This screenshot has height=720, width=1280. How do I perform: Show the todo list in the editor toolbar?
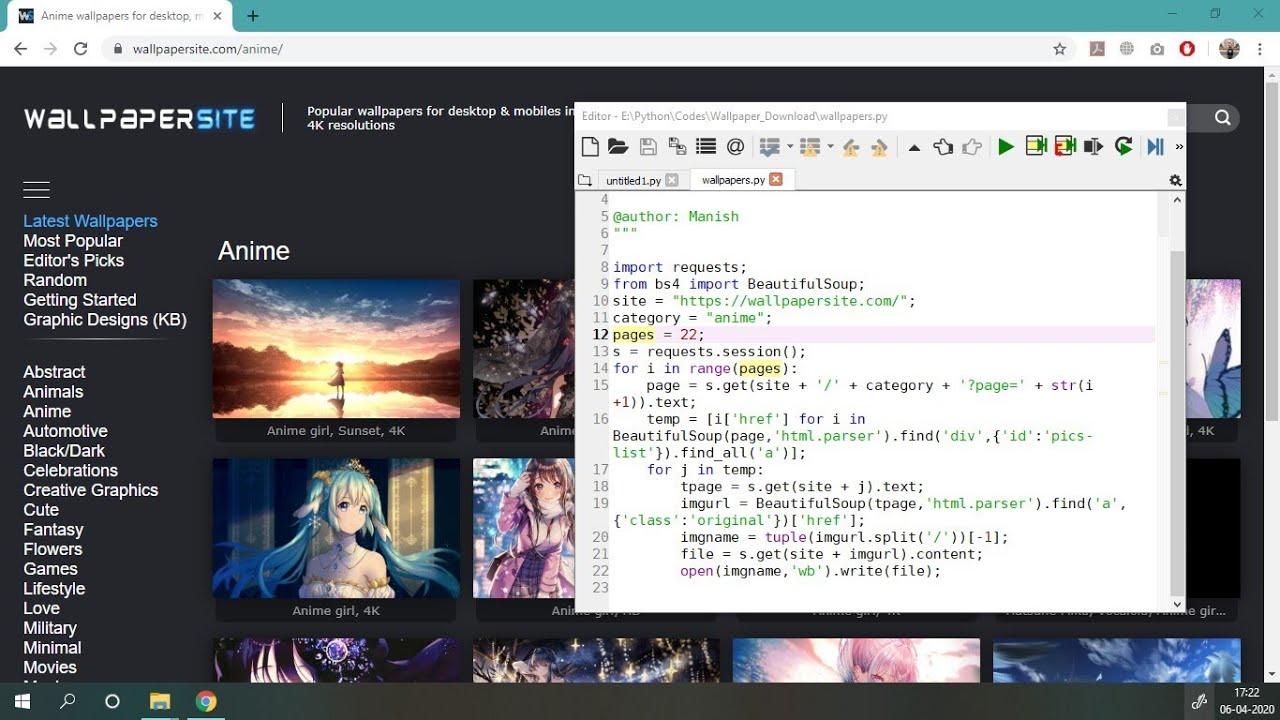[x=769, y=147]
